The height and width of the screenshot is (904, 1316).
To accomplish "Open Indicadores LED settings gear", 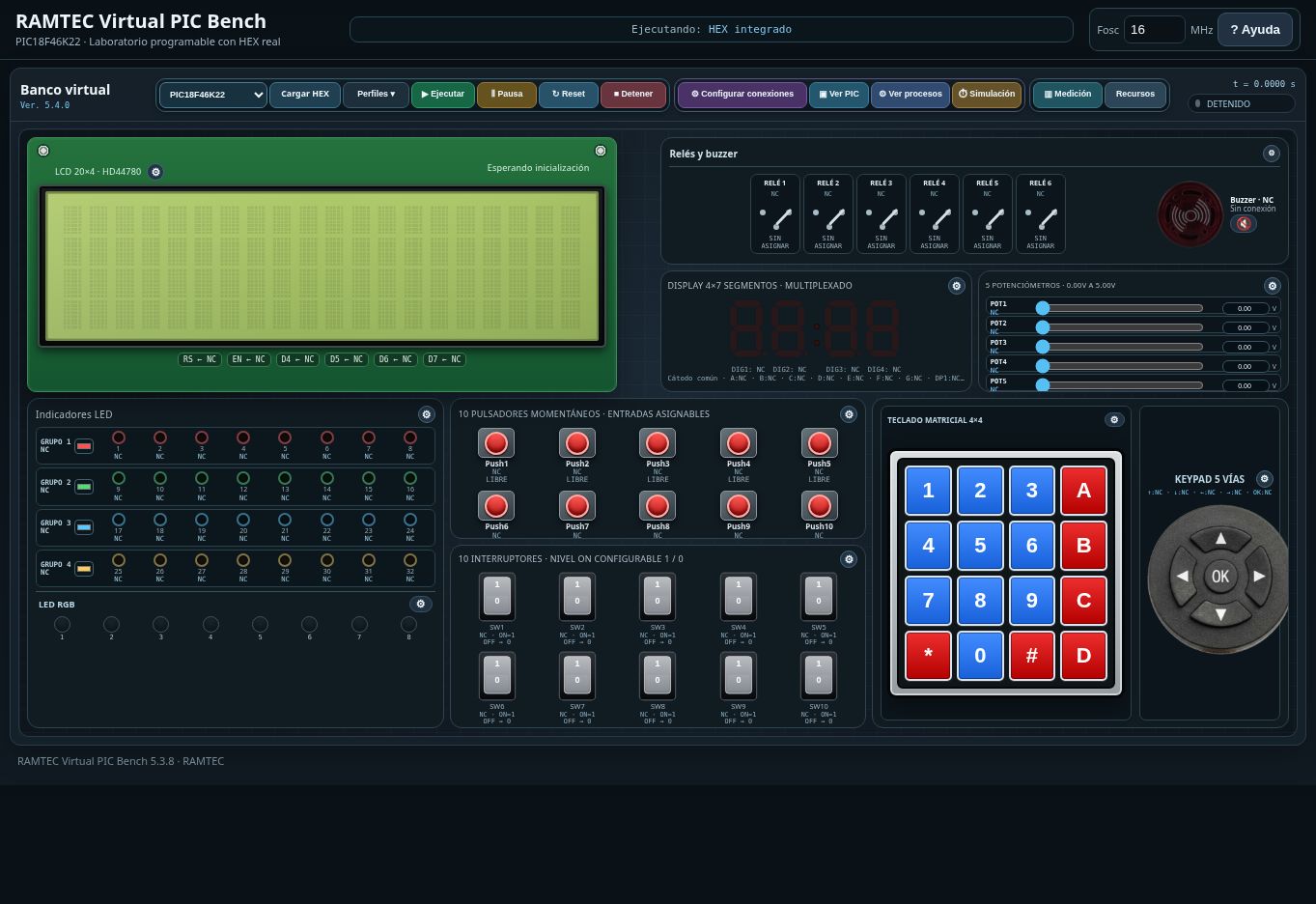I will pos(426,414).
